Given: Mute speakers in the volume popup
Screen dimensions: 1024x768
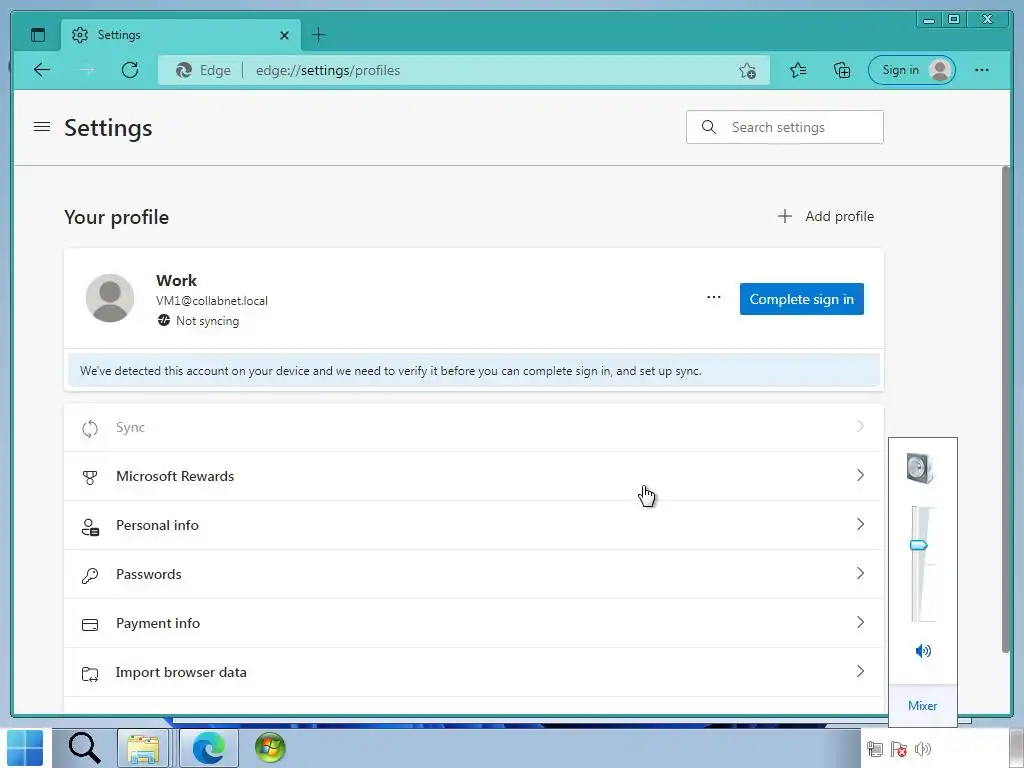Looking at the screenshot, I should click(923, 650).
